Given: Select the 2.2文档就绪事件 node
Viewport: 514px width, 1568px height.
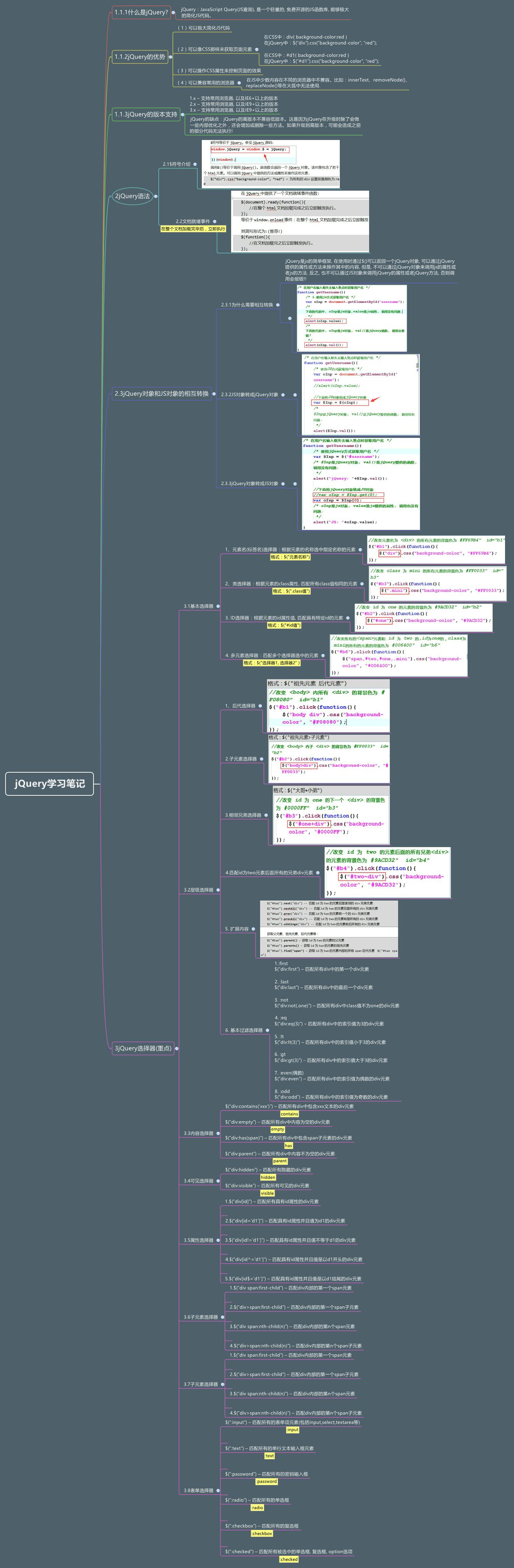Looking at the screenshot, I should pyautogui.click(x=192, y=222).
